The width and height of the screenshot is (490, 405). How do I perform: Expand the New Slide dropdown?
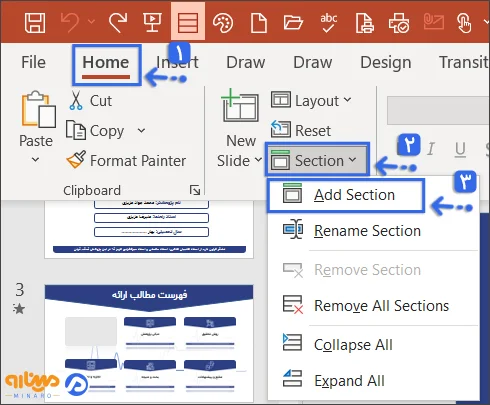click(258, 160)
